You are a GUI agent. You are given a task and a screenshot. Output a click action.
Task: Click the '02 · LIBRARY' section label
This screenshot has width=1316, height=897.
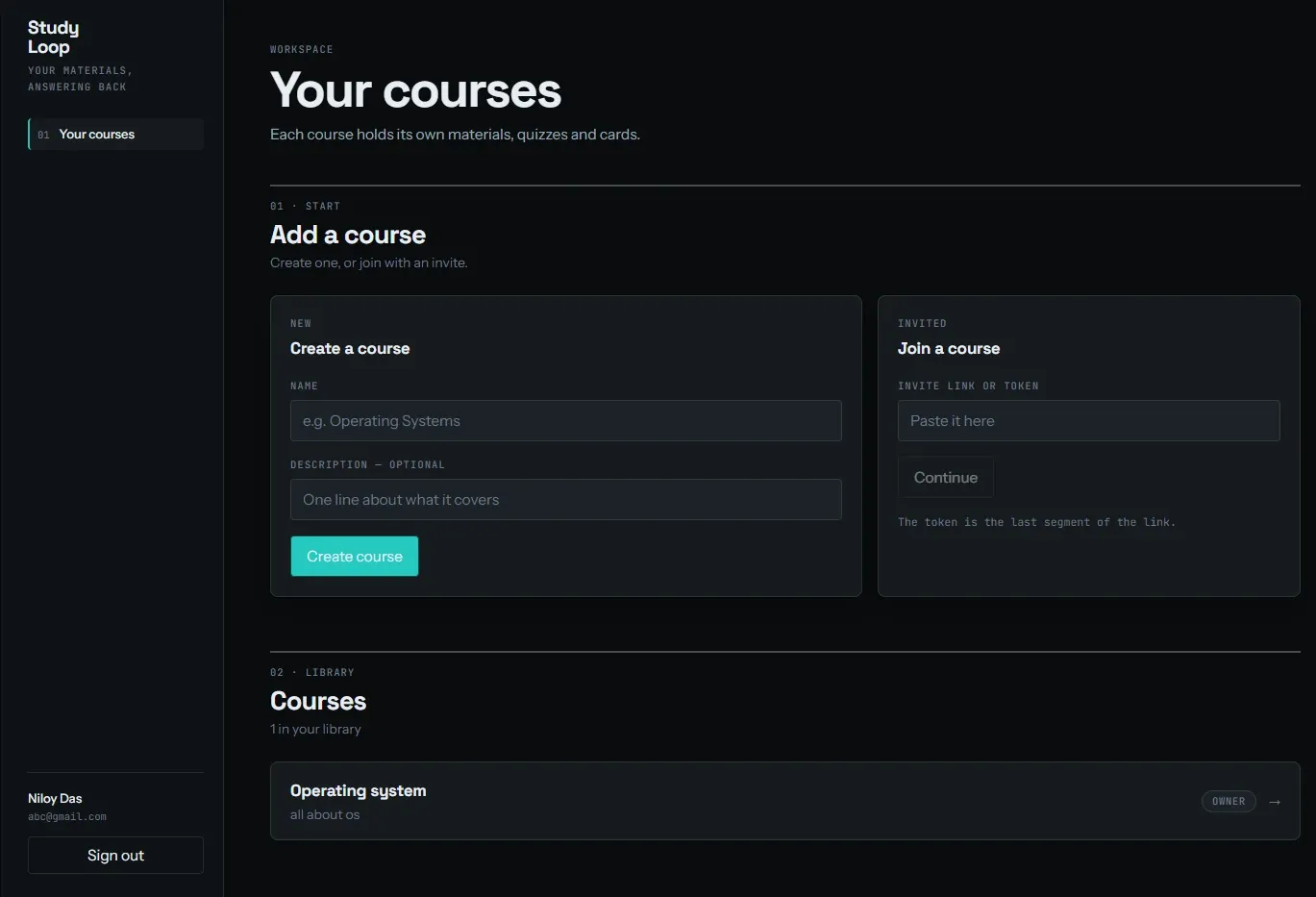[x=312, y=672]
